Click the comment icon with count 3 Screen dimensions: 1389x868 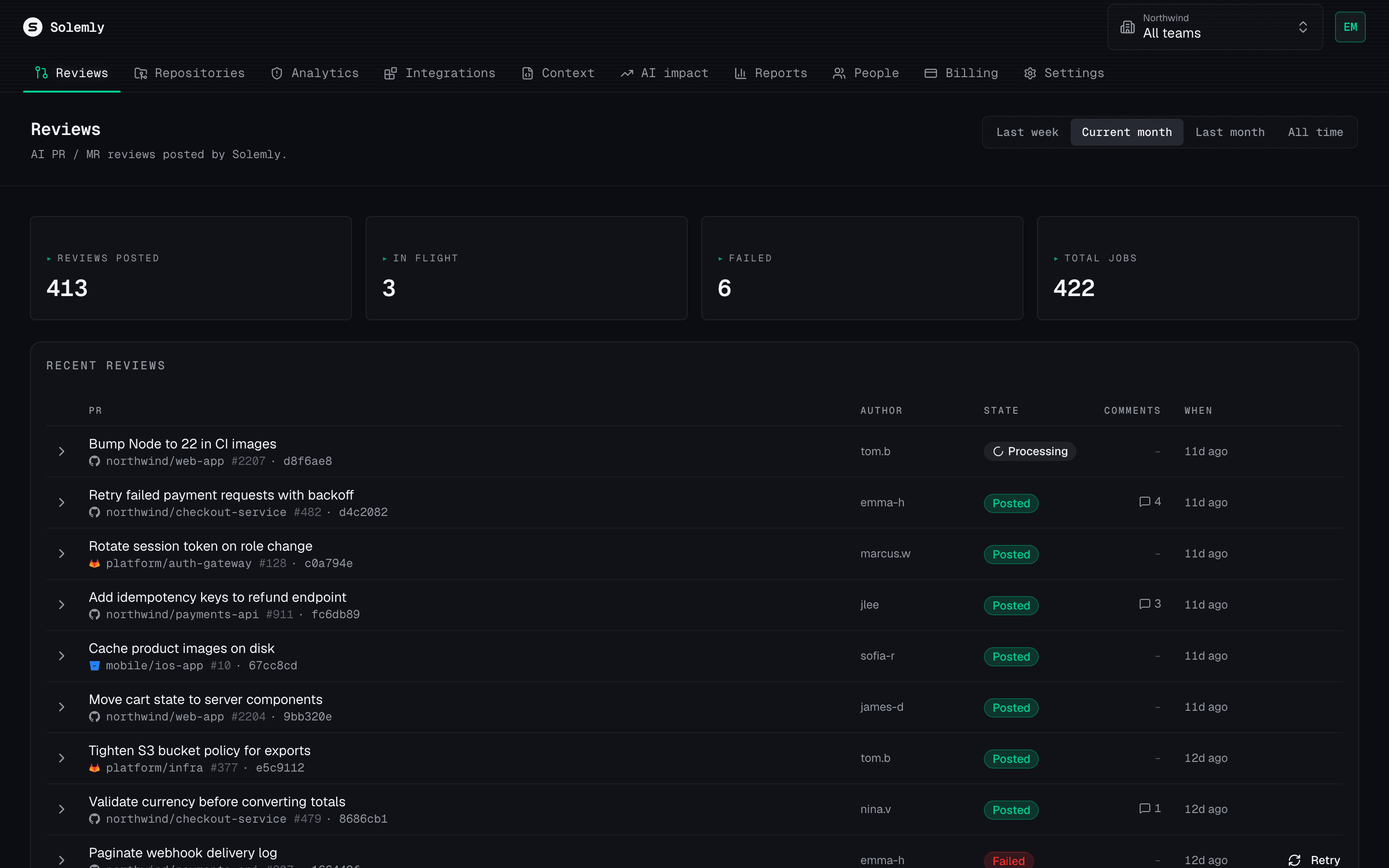pos(1144,604)
